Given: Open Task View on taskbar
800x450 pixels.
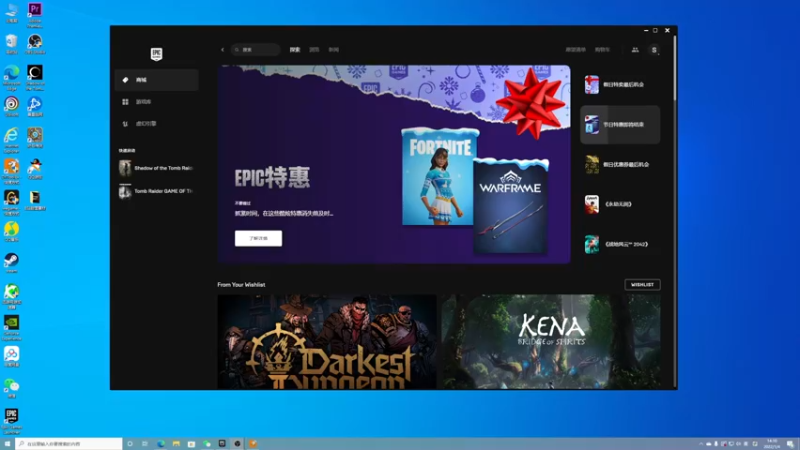Looking at the screenshot, I should tap(145, 444).
